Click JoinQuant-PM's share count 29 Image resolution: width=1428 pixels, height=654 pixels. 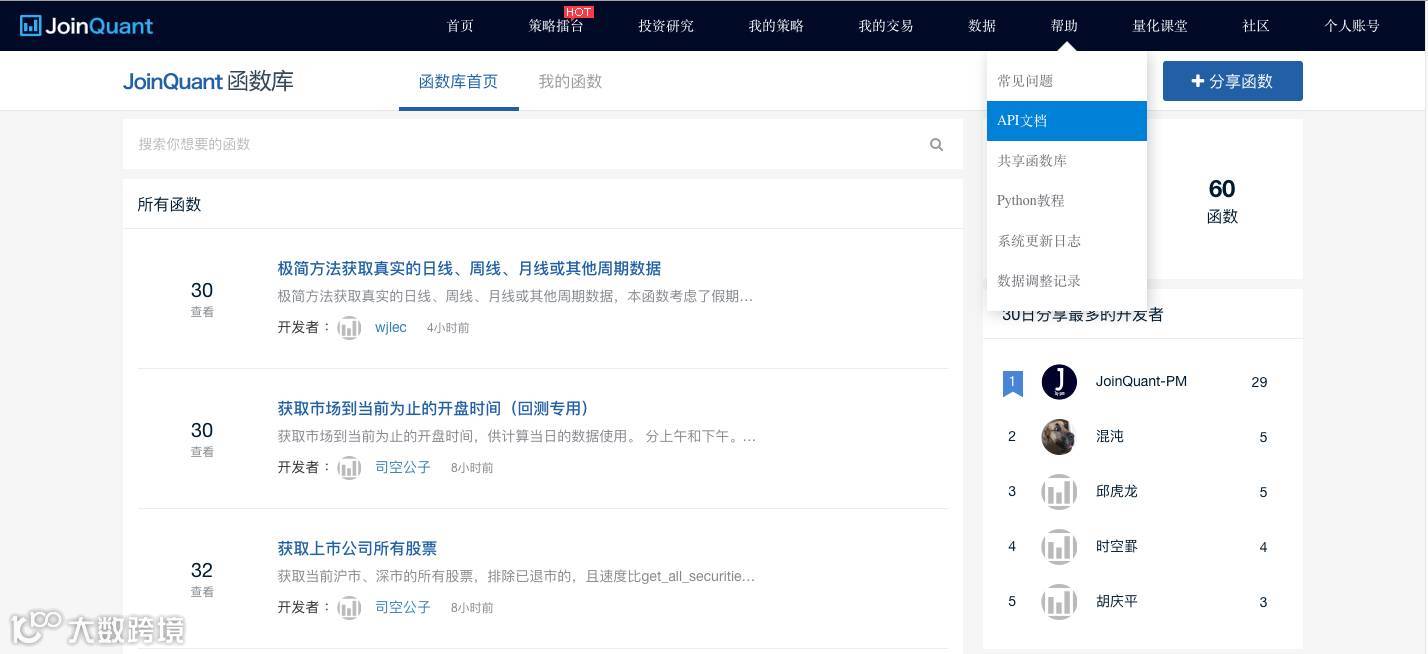[x=1259, y=383]
